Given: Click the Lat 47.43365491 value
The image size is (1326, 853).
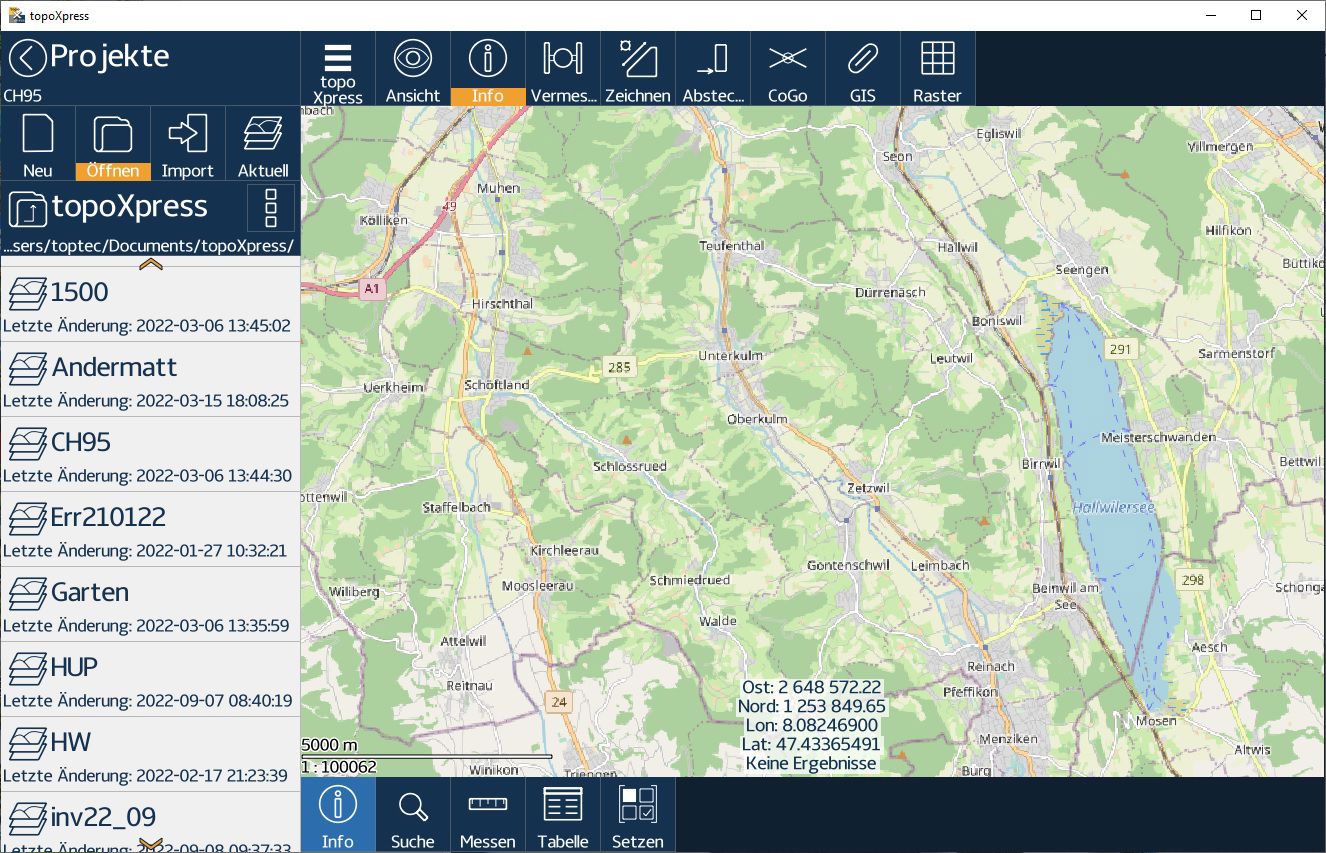Looking at the screenshot, I should tap(811, 744).
